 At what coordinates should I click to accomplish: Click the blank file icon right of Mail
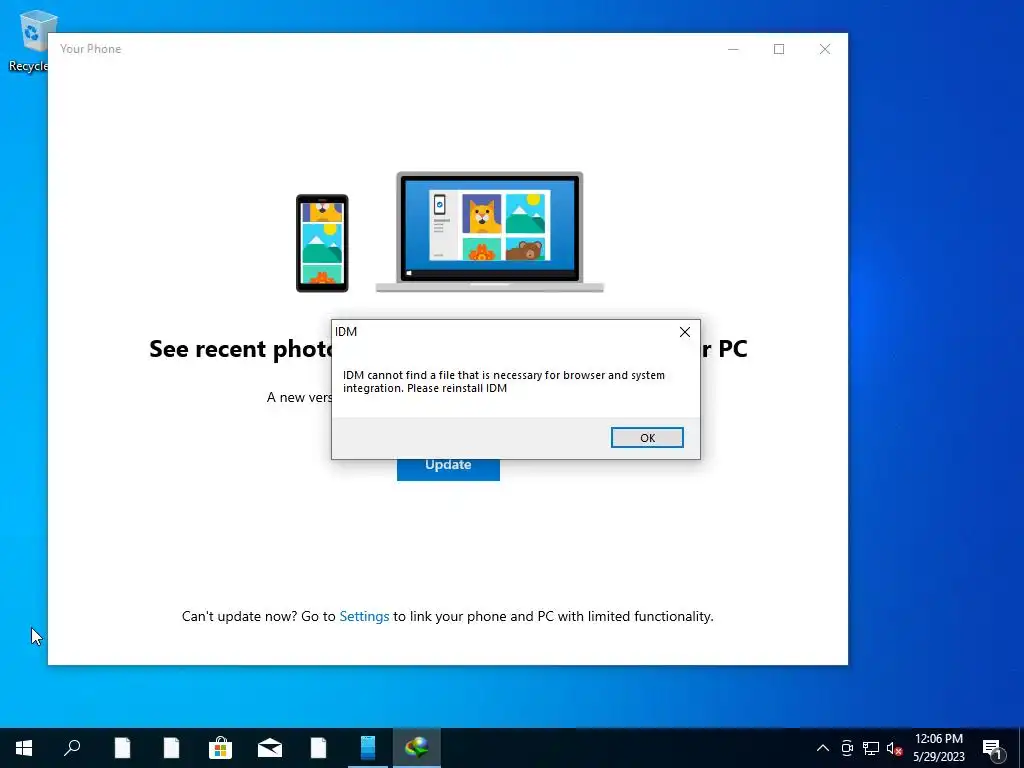[x=318, y=748]
